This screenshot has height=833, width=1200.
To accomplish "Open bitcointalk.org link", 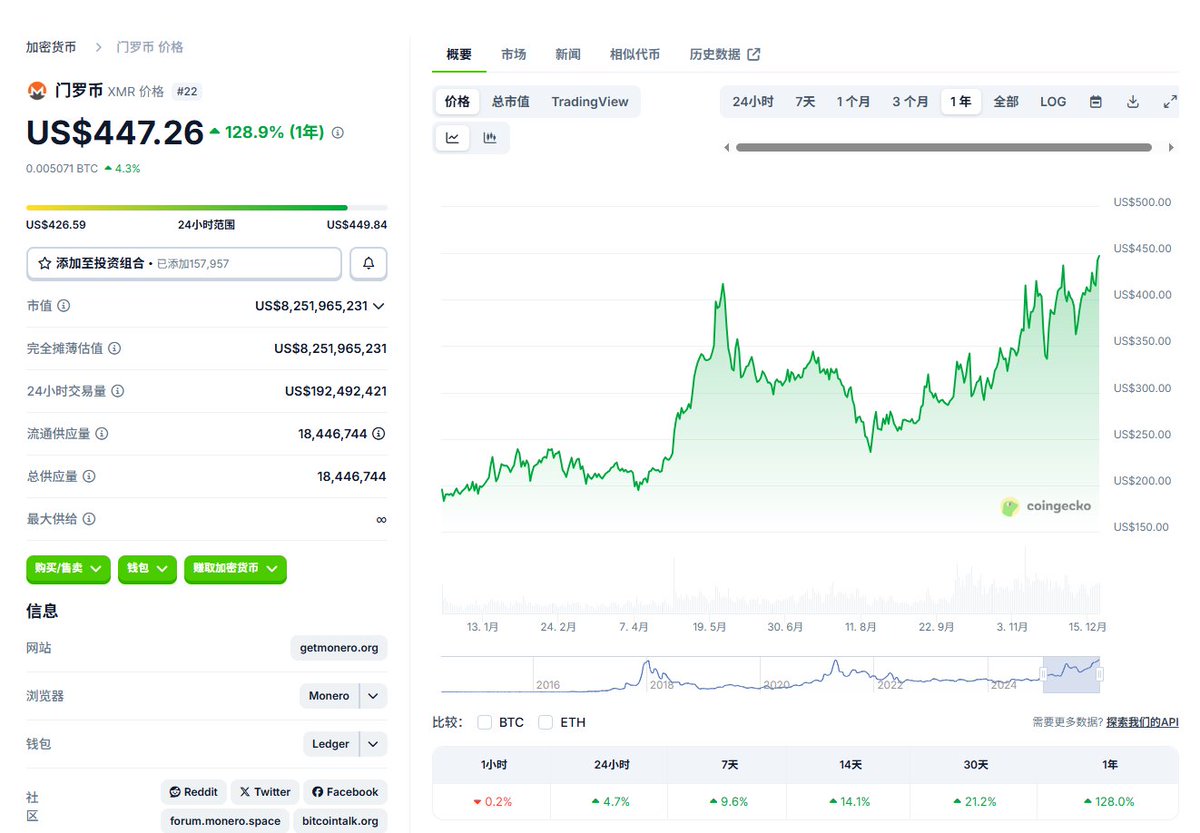I will (340, 821).
